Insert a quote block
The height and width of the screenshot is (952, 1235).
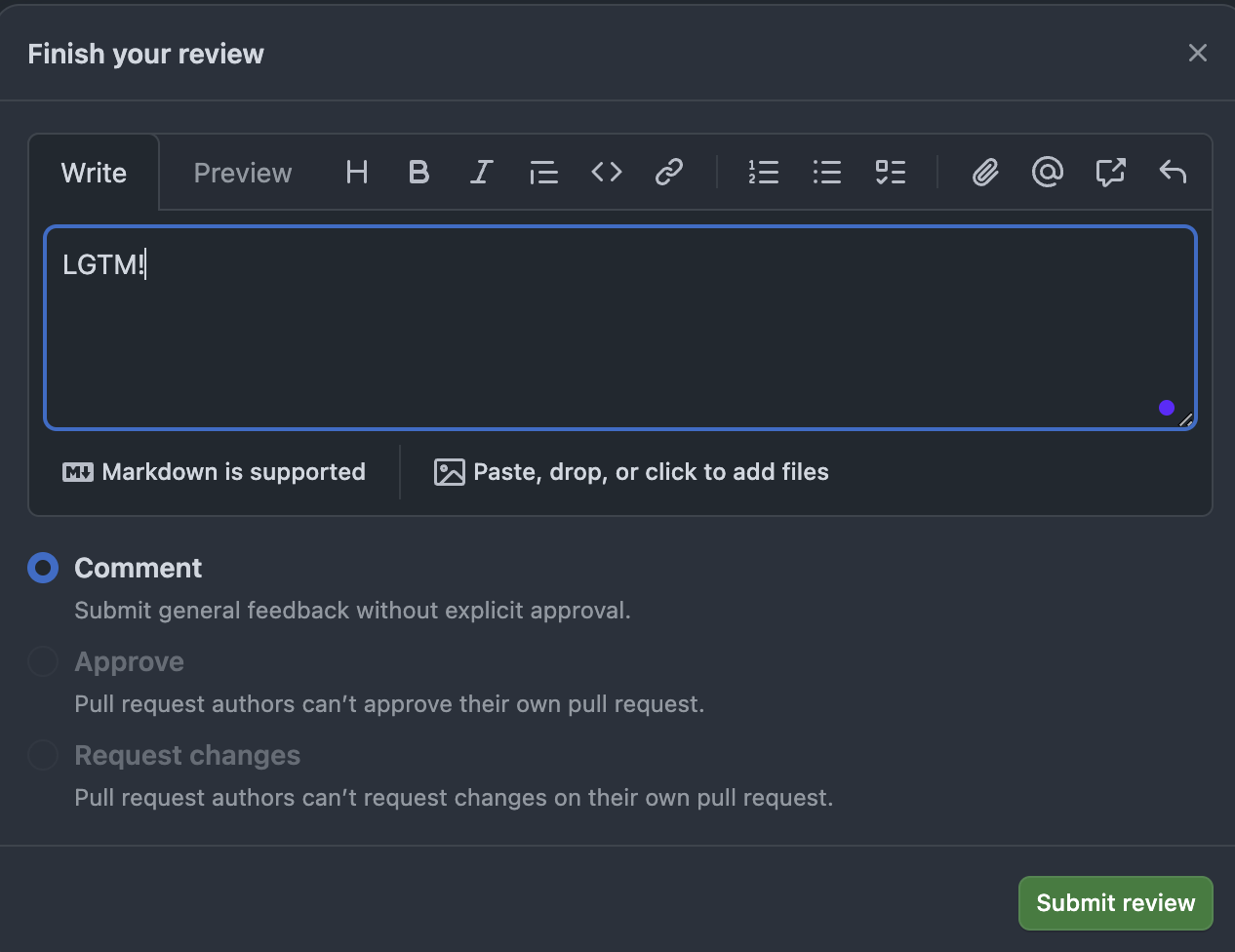pyautogui.click(x=543, y=173)
